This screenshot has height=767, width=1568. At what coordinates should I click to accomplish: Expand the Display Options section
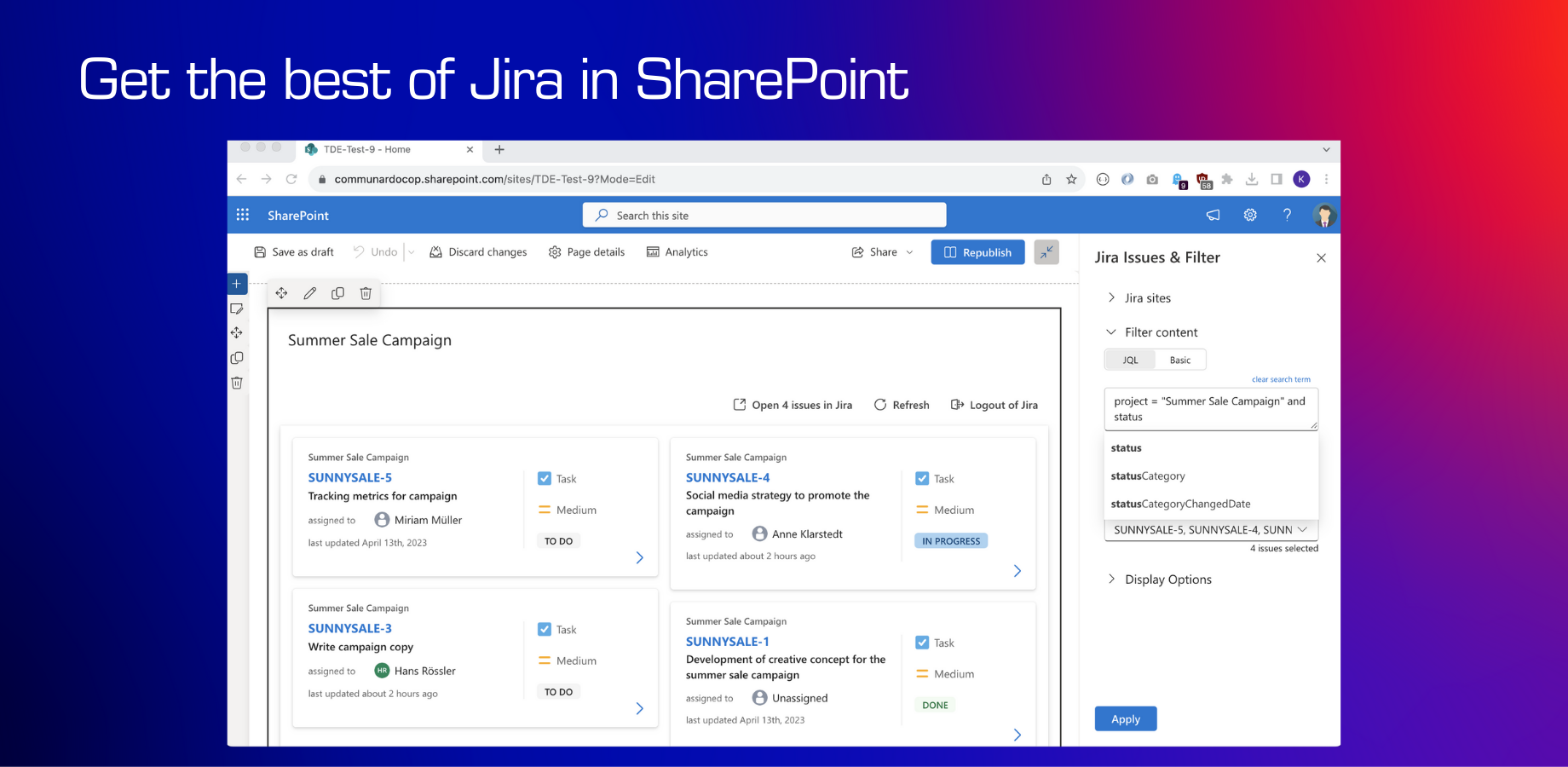1159,580
